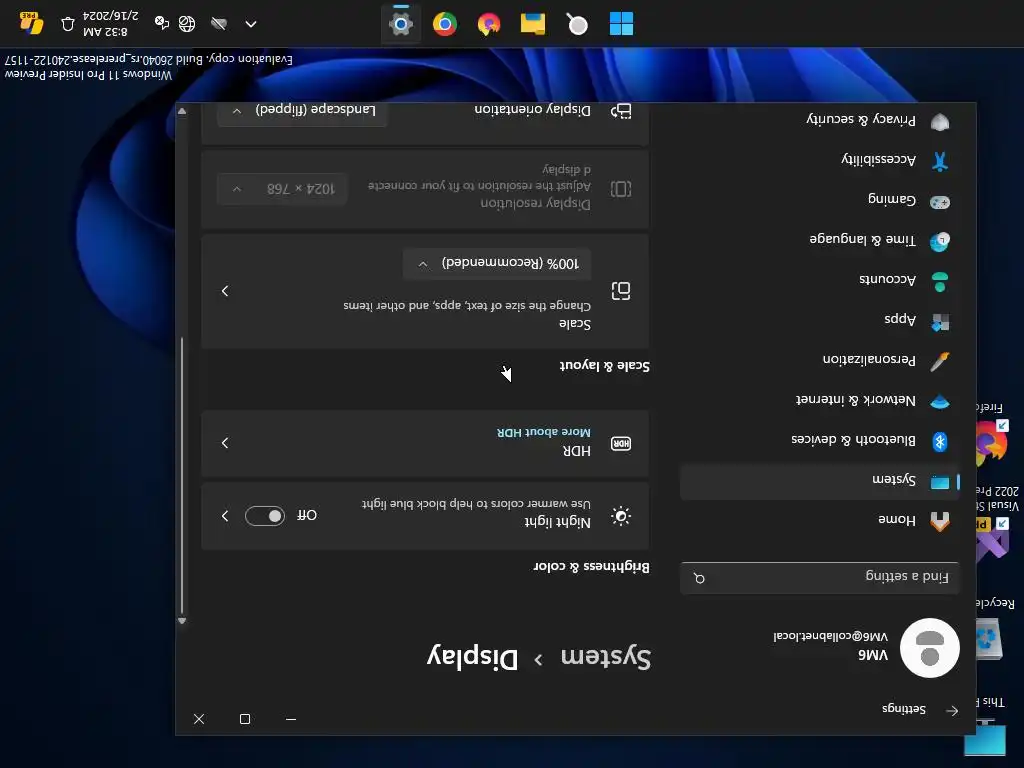The height and width of the screenshot is (768, 1024).
Task: Open the clock showing 8:32 AM
Action: point(110,23)
